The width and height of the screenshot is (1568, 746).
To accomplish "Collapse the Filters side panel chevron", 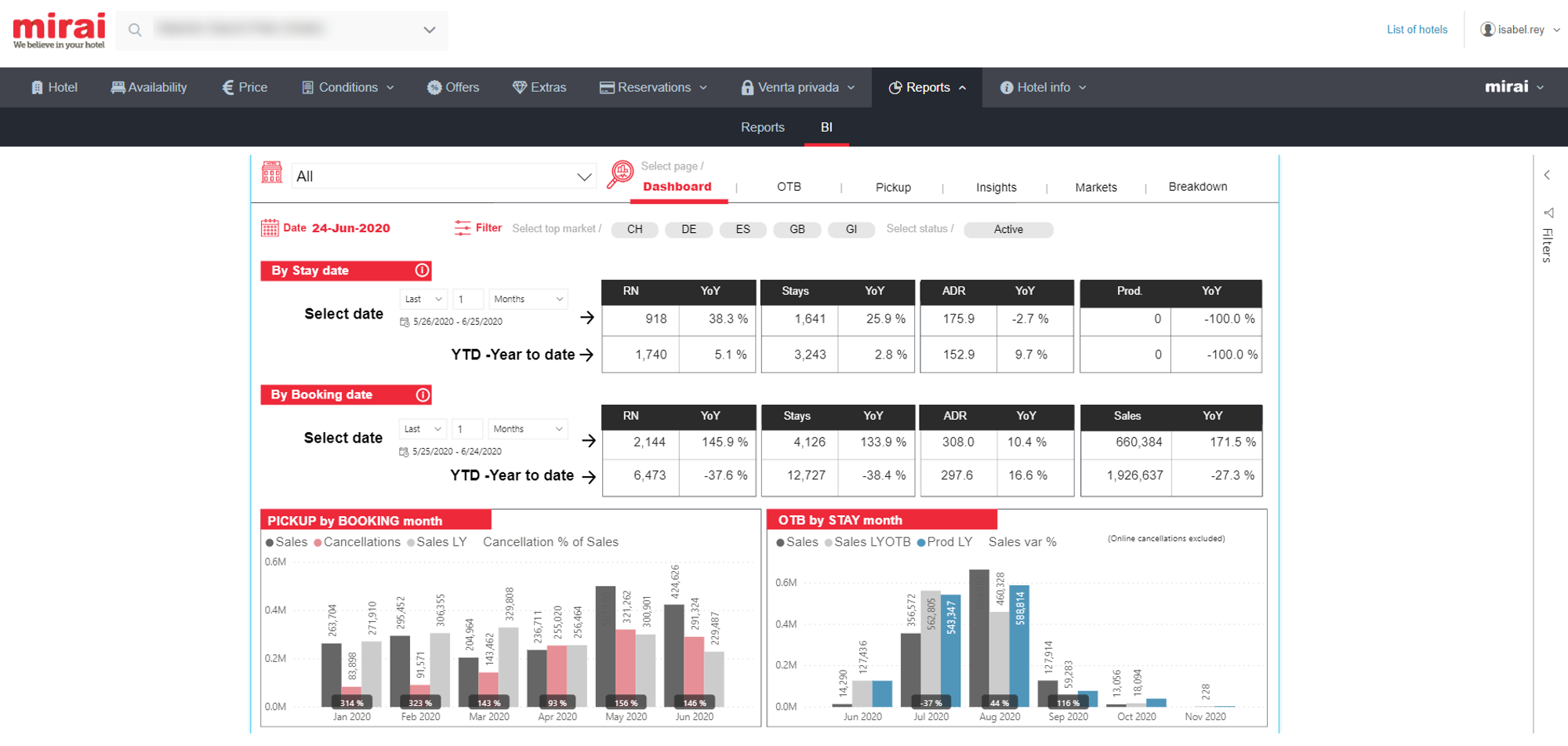I will (1547, 175).
